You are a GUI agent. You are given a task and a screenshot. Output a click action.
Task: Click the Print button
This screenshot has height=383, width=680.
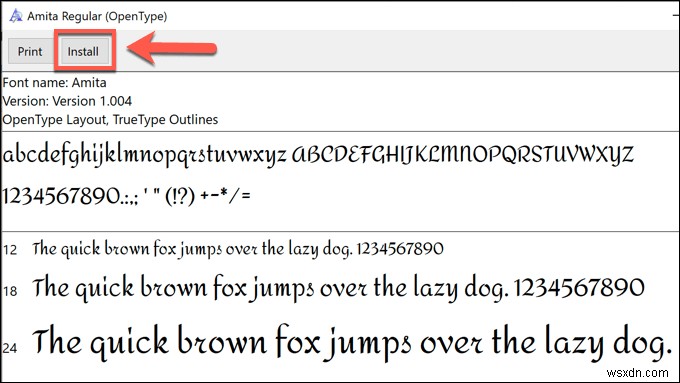point(30,51)
